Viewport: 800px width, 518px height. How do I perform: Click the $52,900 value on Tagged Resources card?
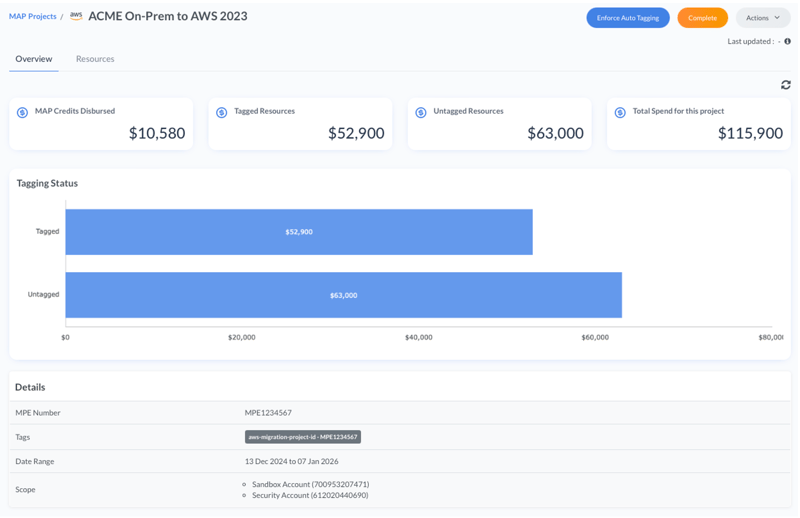click(356, 133)
